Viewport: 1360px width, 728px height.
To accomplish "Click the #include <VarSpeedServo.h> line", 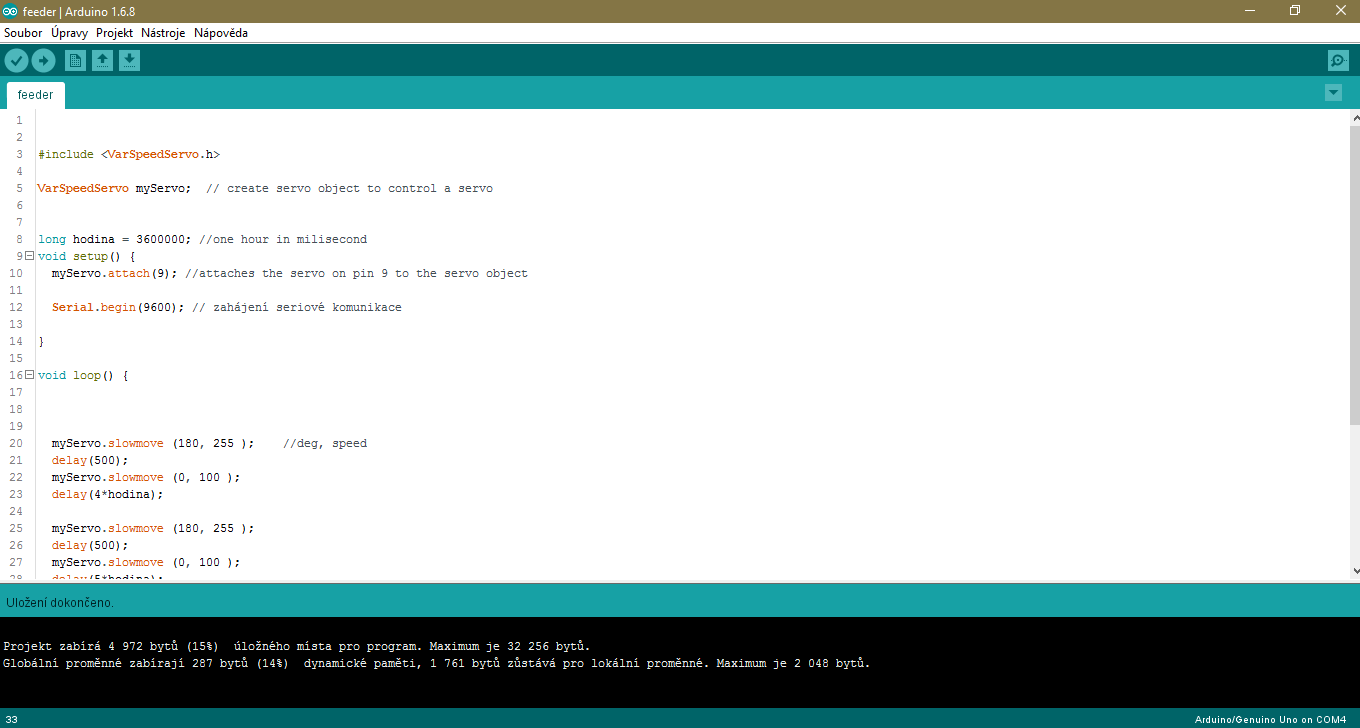I will (129, 154).
